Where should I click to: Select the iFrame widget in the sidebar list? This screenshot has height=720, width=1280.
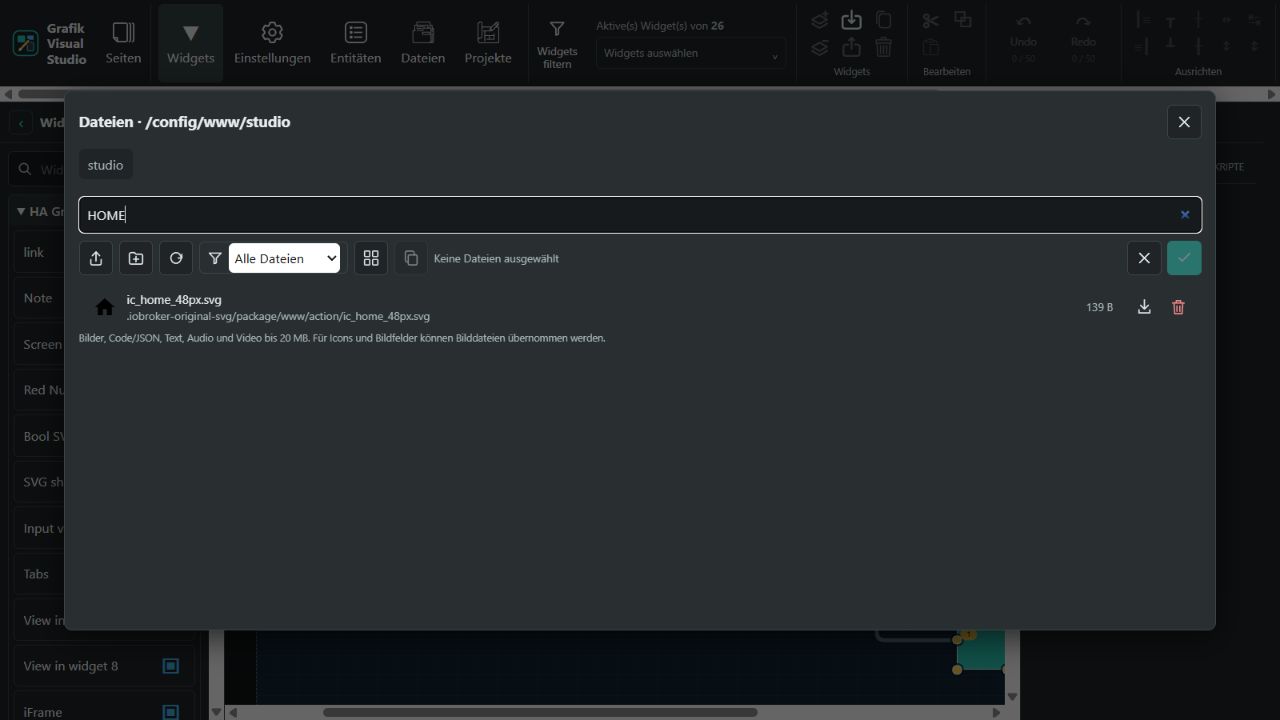coord(104,710)
